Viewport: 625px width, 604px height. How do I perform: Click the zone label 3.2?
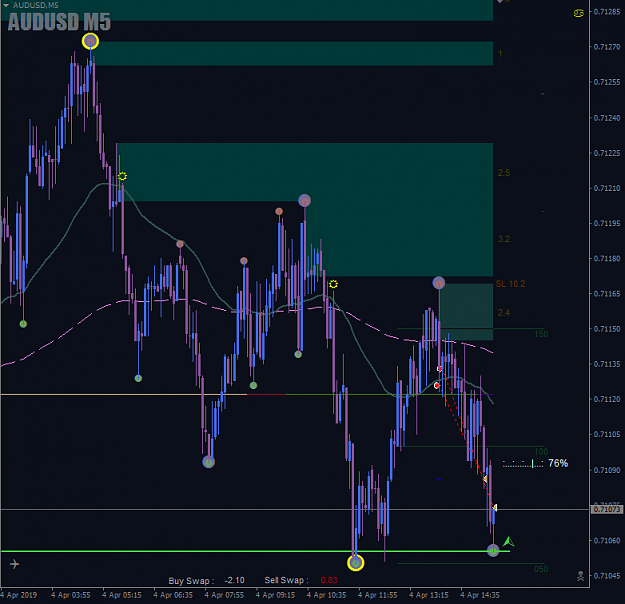tap(503, 239)
